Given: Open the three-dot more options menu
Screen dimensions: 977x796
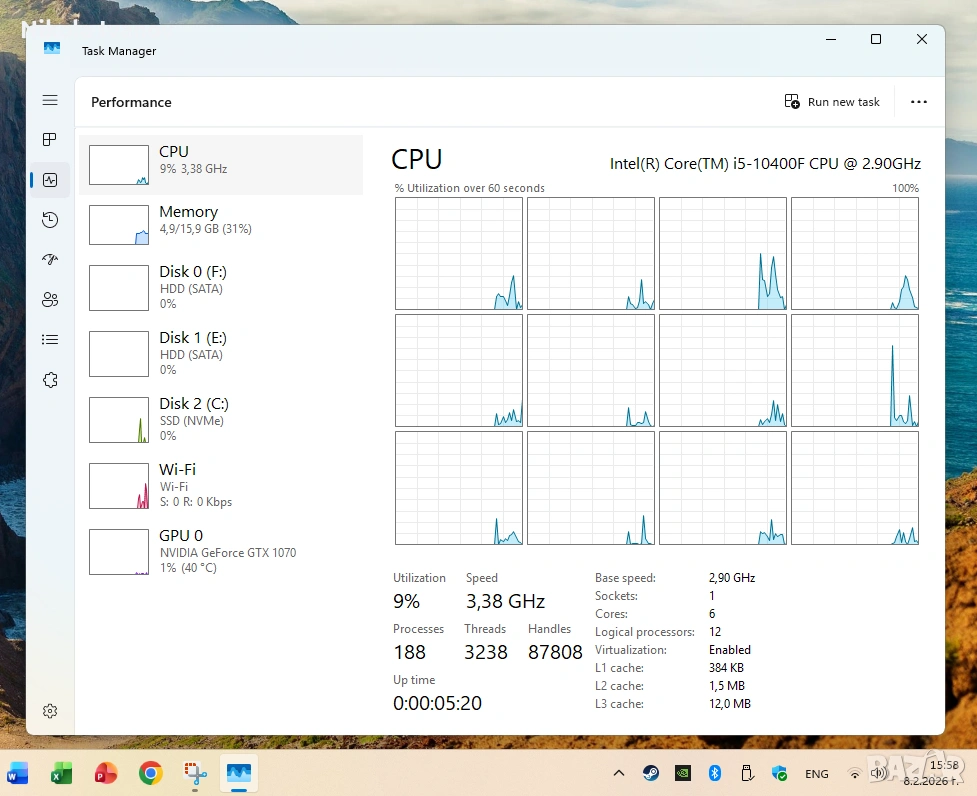Looking at the screenshot, I should [919, 102].
